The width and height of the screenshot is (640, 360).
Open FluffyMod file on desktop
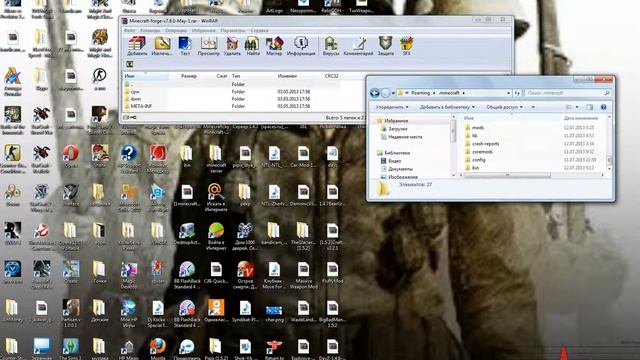pos(332,273)
